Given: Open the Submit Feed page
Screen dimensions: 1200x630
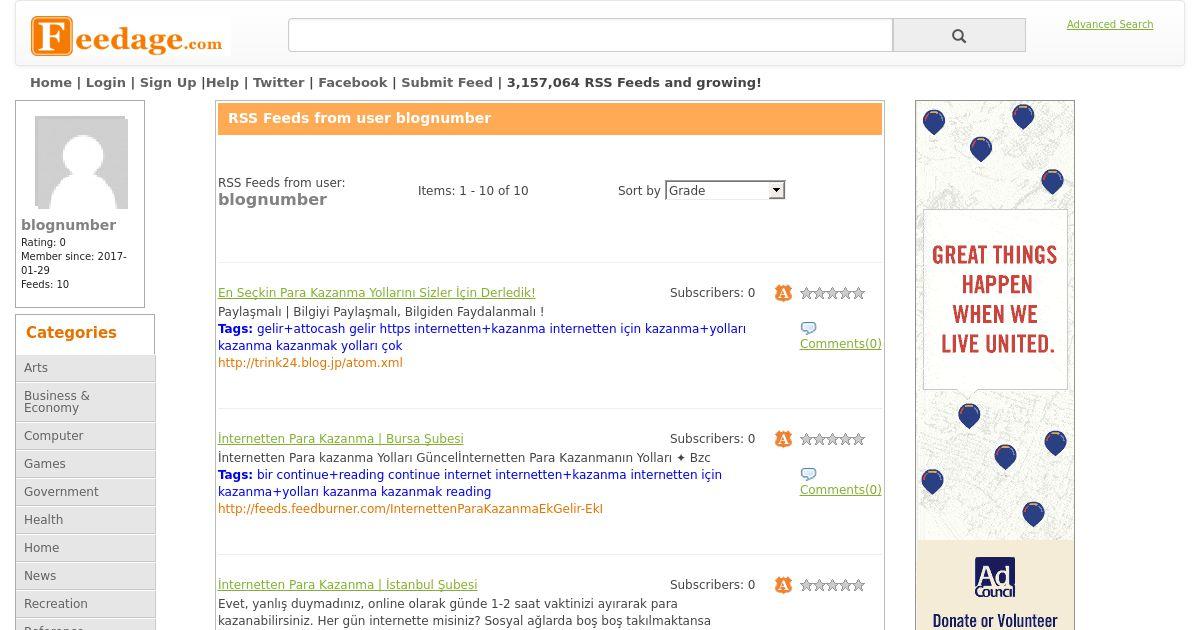Looking at the screenshot, I should (447, 83).
